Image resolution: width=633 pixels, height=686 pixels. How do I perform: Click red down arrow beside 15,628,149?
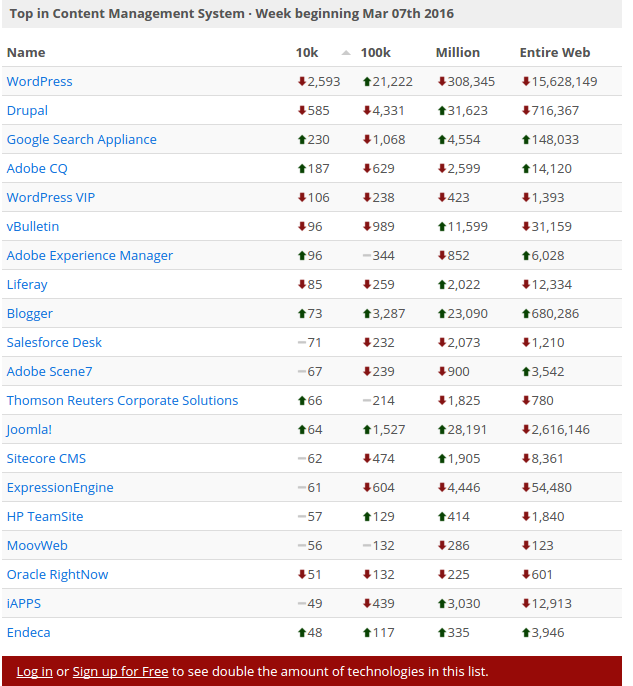(x=526, y=81)
